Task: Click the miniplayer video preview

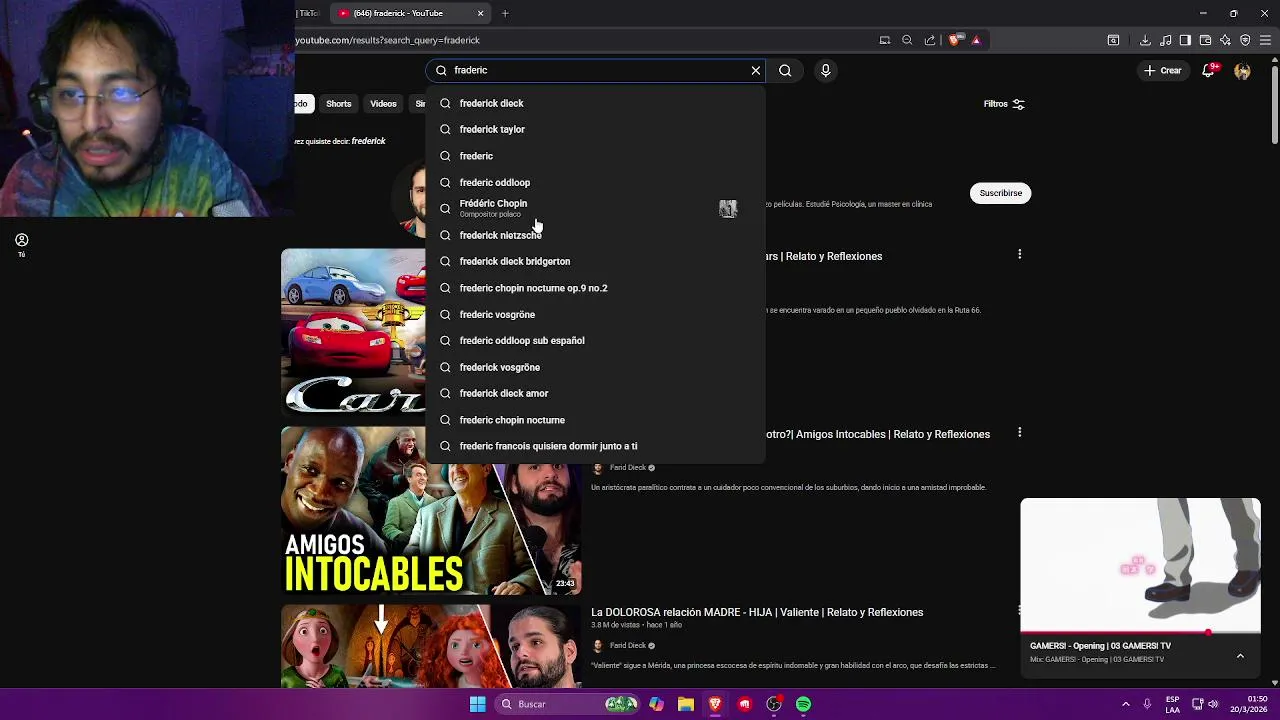Action: (x=1140, y=565)
